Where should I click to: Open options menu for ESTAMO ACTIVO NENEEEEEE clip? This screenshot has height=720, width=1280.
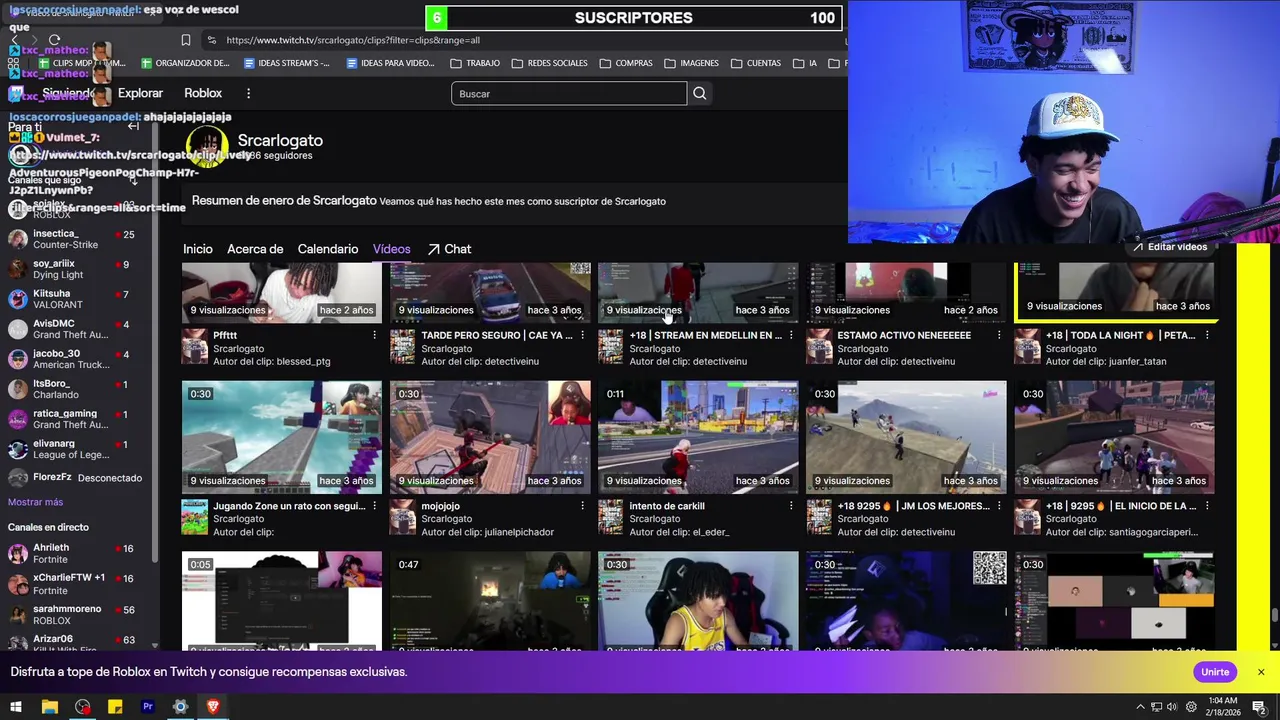(999, 335)
